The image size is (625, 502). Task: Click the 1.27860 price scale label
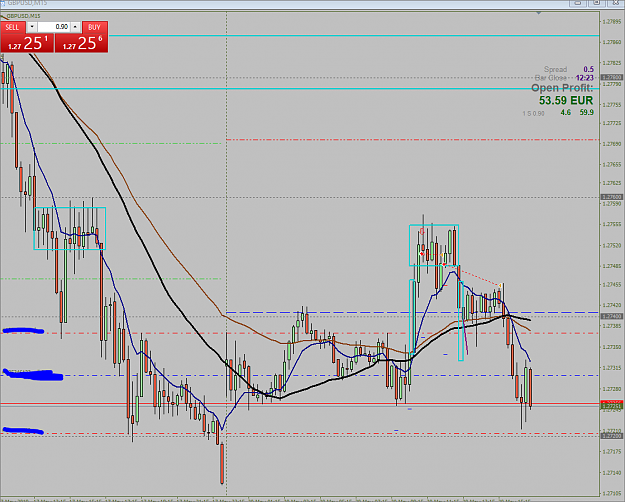[x=612, y=42]
